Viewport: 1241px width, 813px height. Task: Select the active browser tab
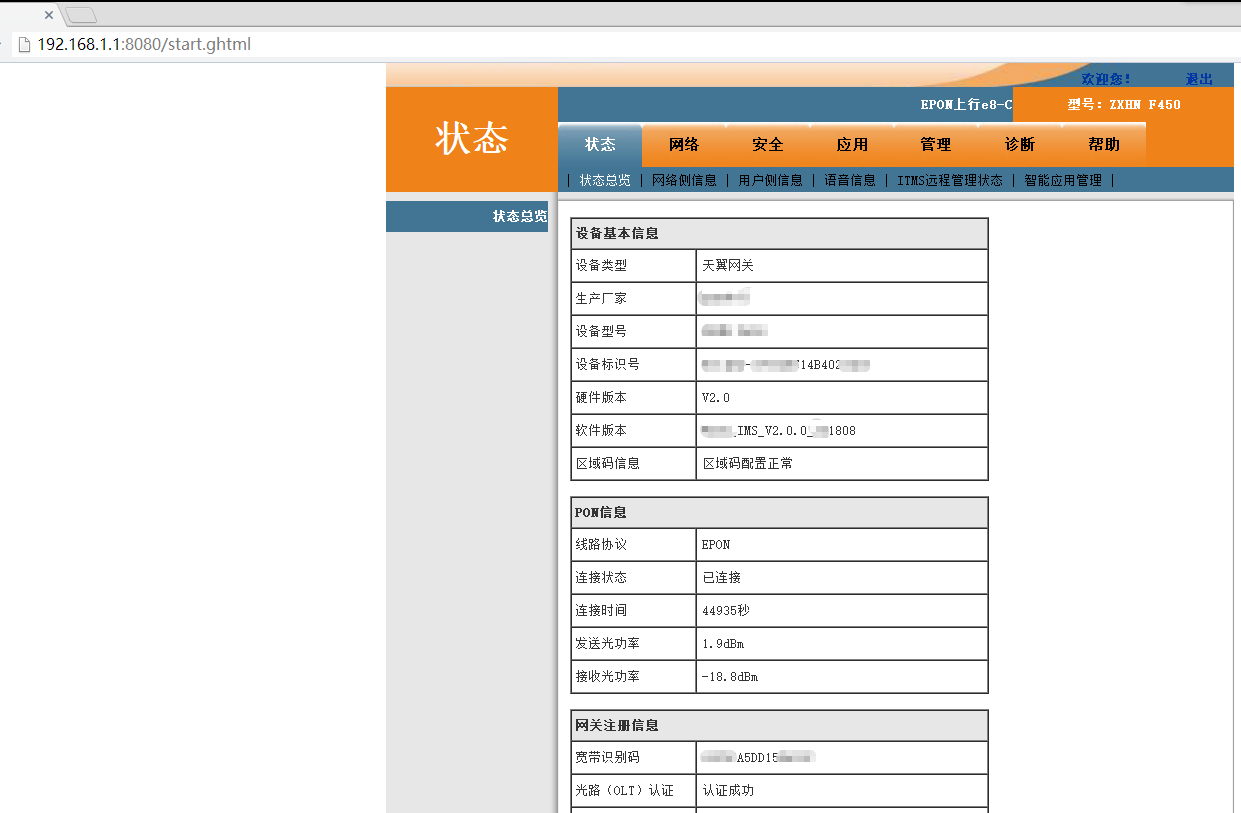60,15
